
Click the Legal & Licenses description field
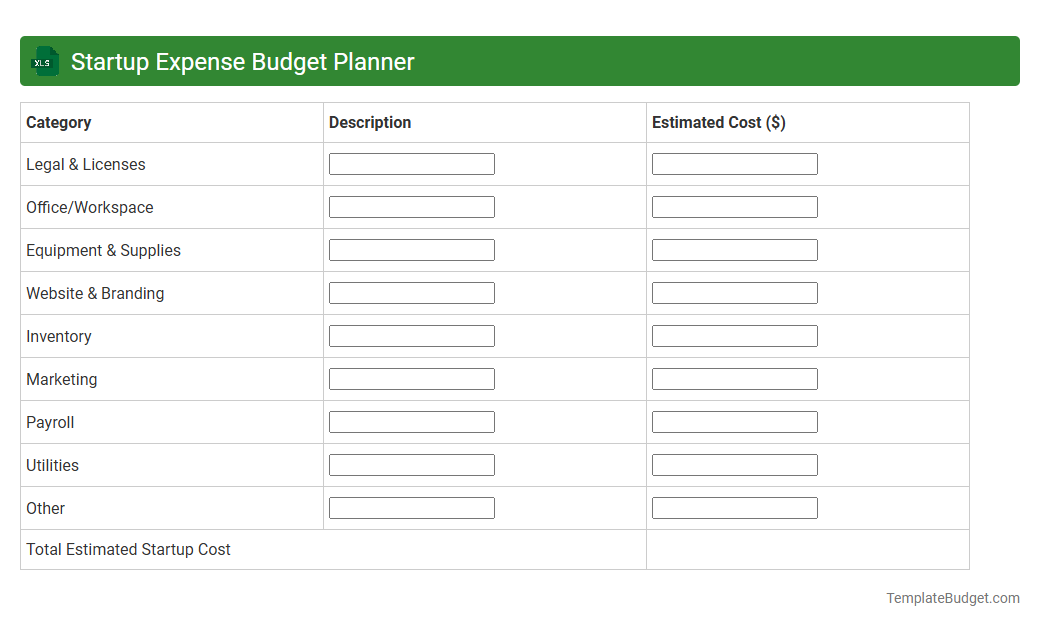tap(411, 163)
